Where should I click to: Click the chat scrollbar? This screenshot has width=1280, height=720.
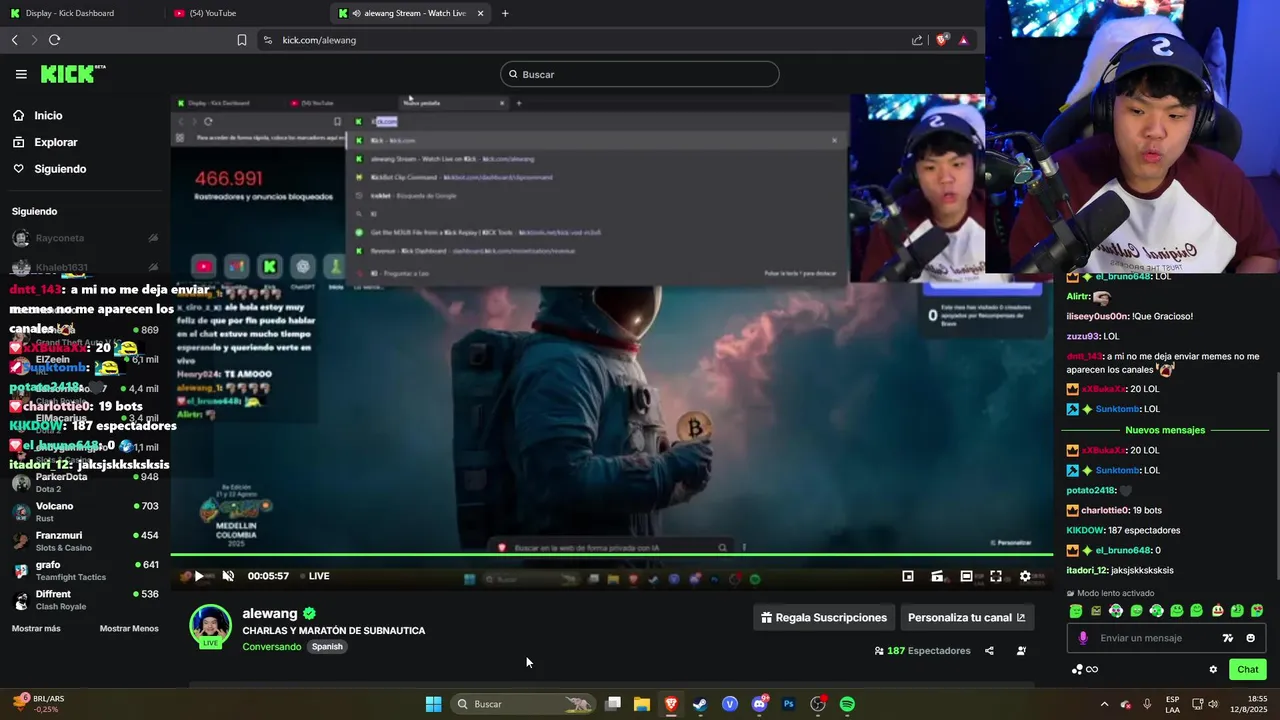click(x=1275, y=476)
